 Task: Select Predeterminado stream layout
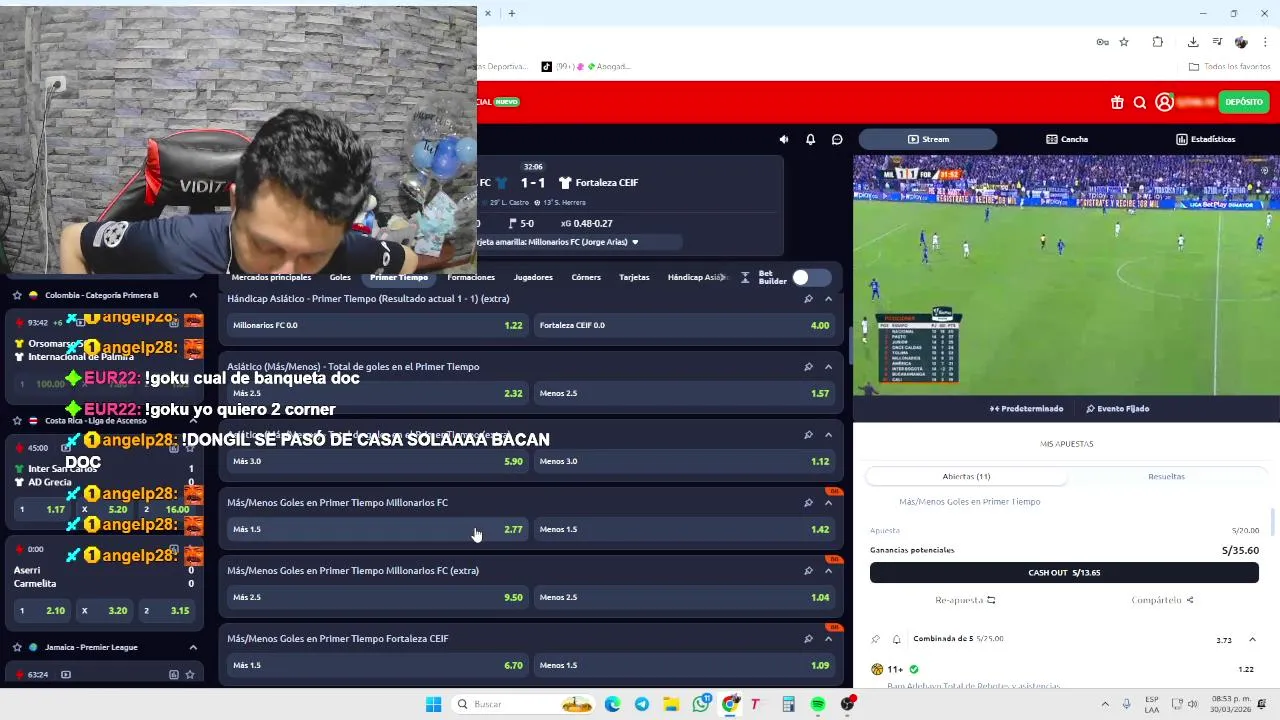click(x=1026, y=408)
